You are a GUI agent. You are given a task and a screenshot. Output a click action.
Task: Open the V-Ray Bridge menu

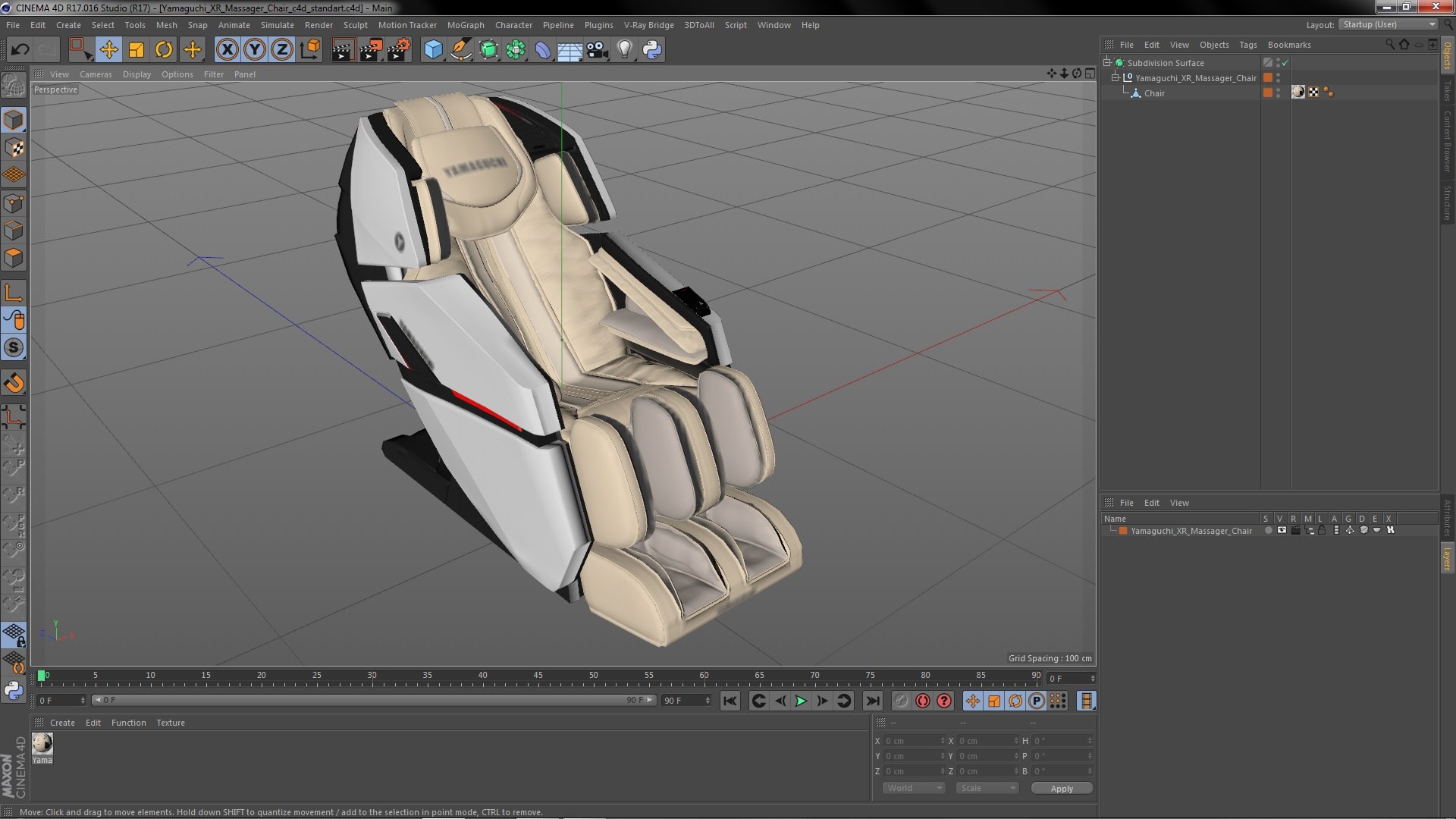(x=648, y=25)
